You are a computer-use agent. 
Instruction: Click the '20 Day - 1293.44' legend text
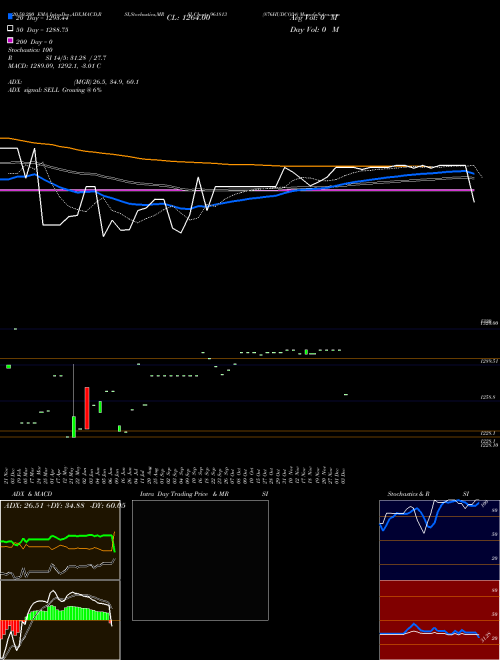42,18
